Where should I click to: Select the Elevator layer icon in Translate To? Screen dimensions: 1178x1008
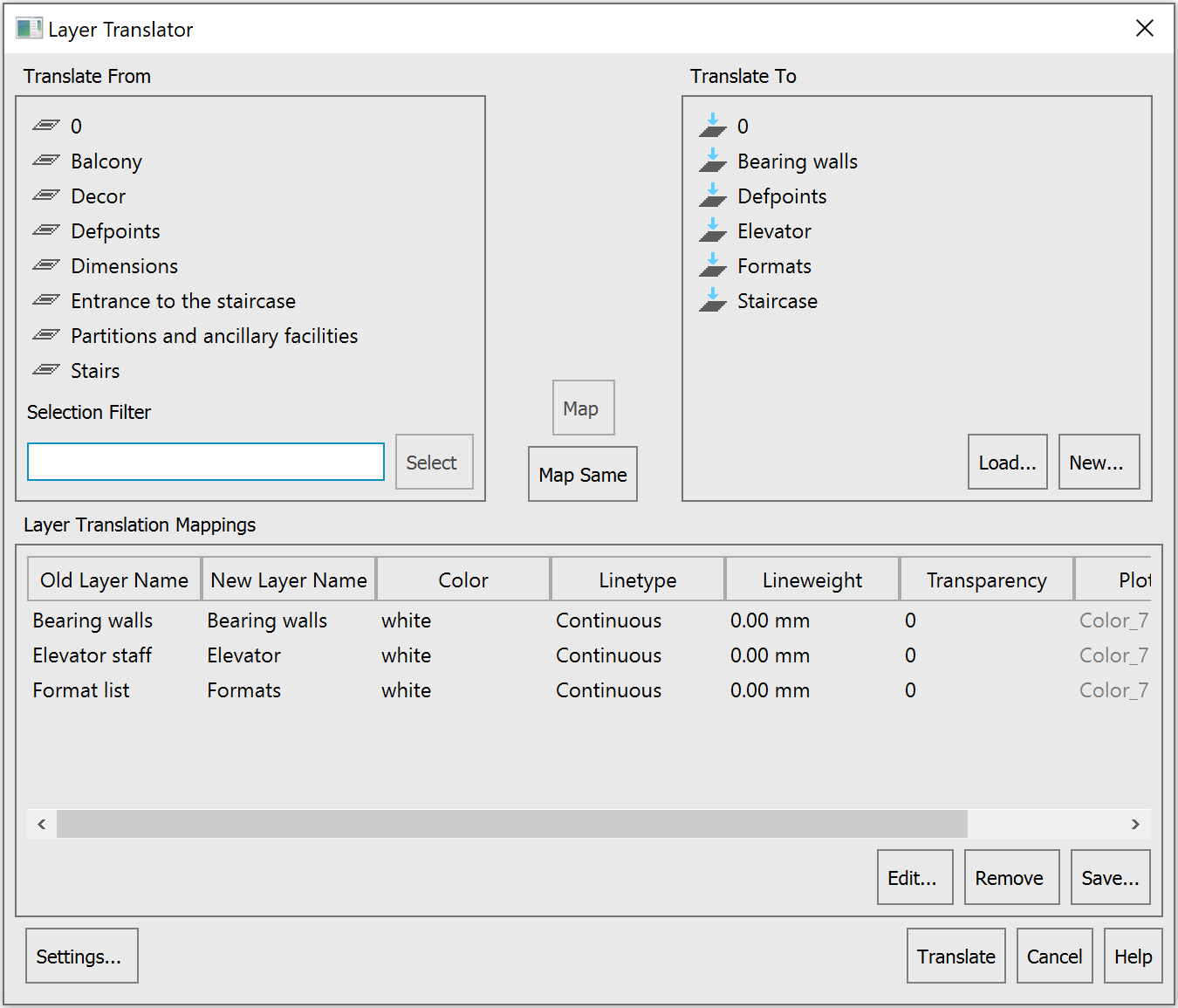click(713, 230)
